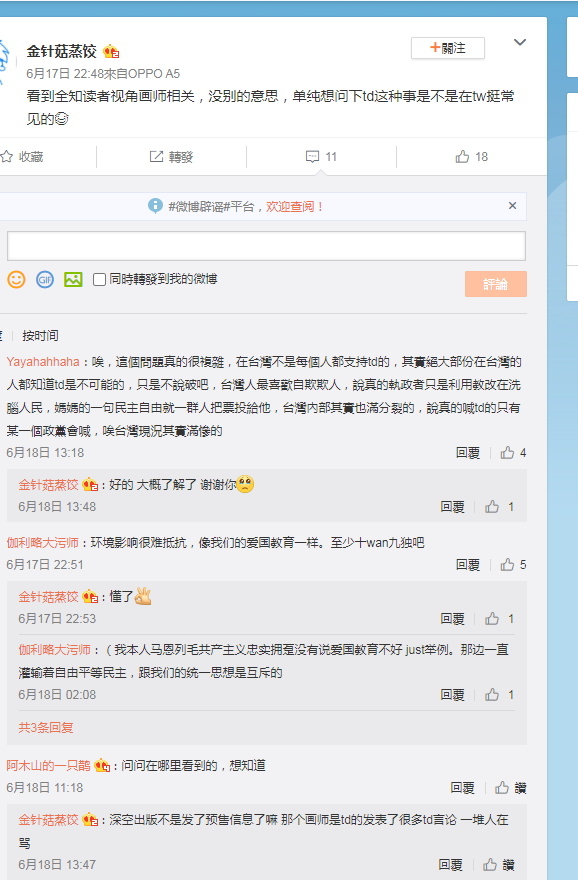Sort comments via 按时间 tab
Viewport: 578px width, 880px height.
(40, 336)
